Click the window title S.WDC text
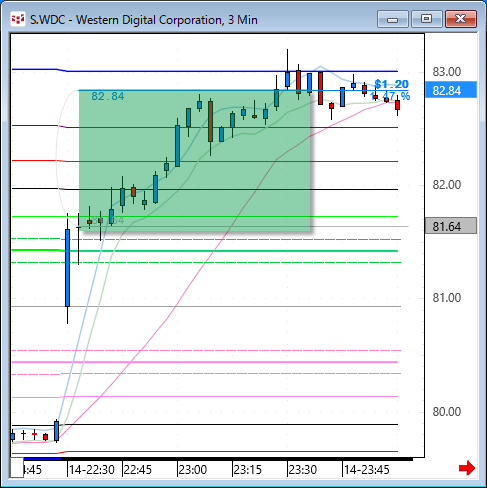487x488 pixels. 48,20
